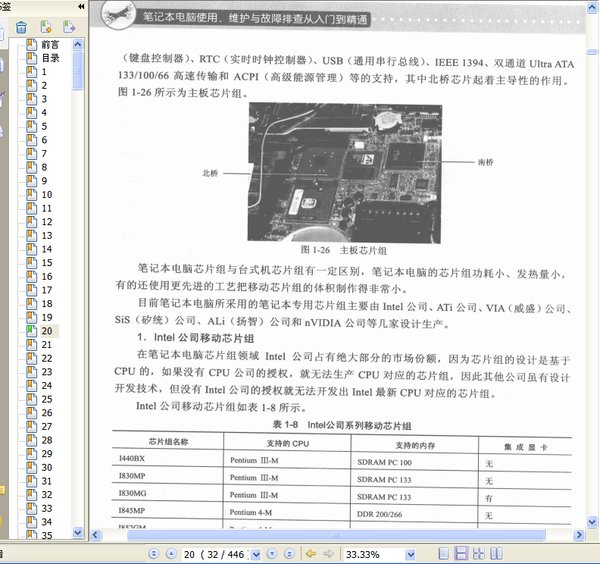Bookmark list scroll down arrow
Viewport: 600px width, 564px height.
pyautogui.click(x=78, y=532)
